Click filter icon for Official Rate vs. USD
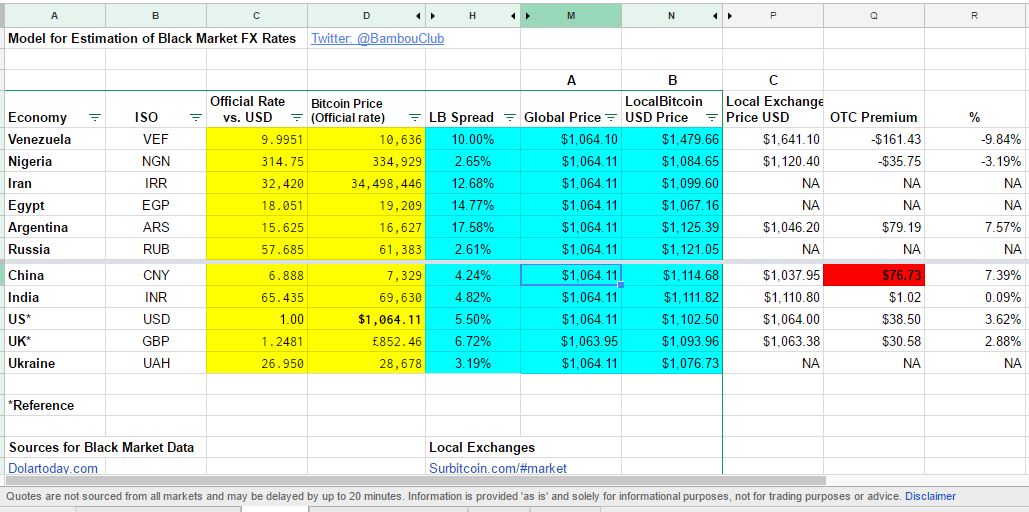Image resolution: width=1029 pixels, height=512 pixels. (296, 117)
